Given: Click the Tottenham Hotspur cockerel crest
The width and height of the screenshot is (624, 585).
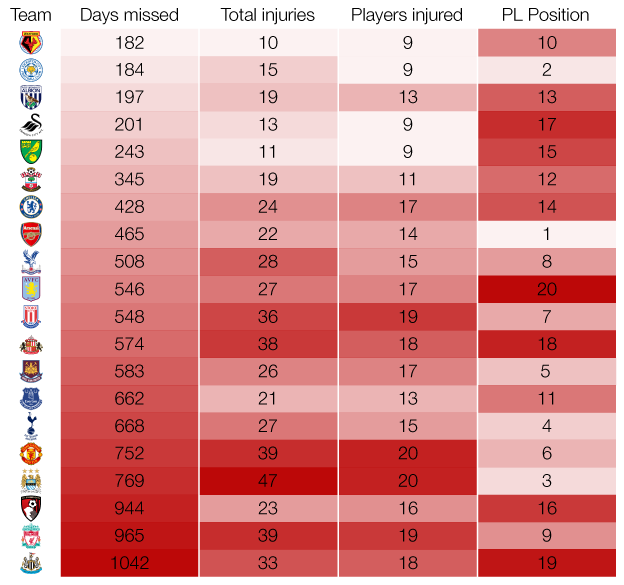Looking at the screenshot, I should [31, 426].
